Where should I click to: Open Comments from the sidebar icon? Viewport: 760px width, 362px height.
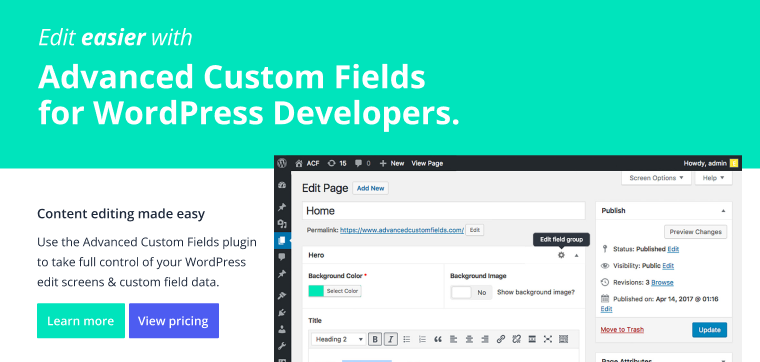[282, 256]
